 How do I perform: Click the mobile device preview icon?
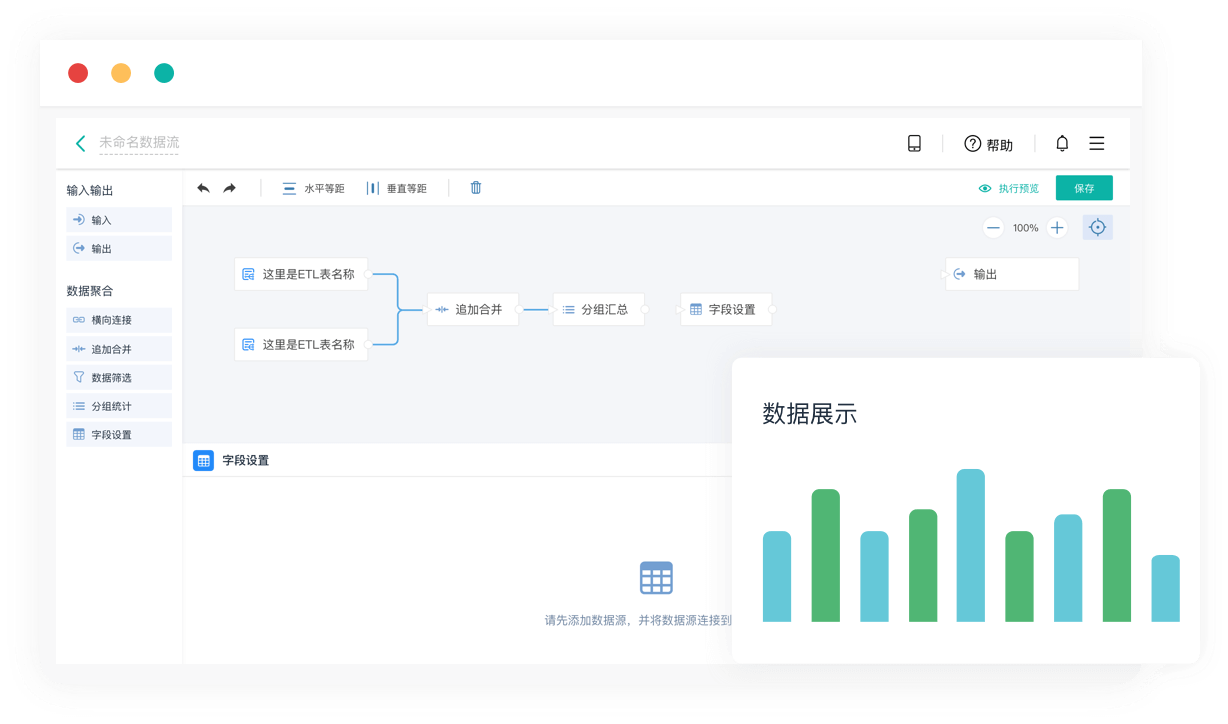[x=914, y=143]
